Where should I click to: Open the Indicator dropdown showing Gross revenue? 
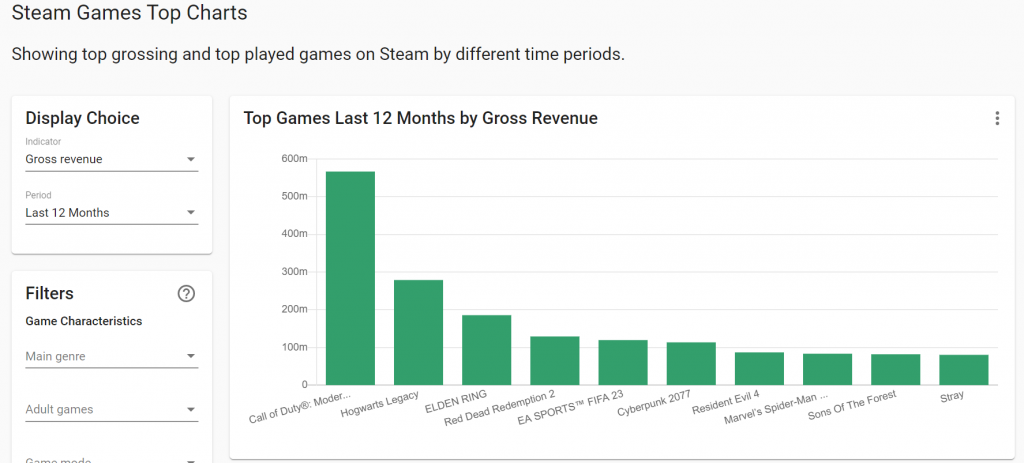(x=112, y=159)
